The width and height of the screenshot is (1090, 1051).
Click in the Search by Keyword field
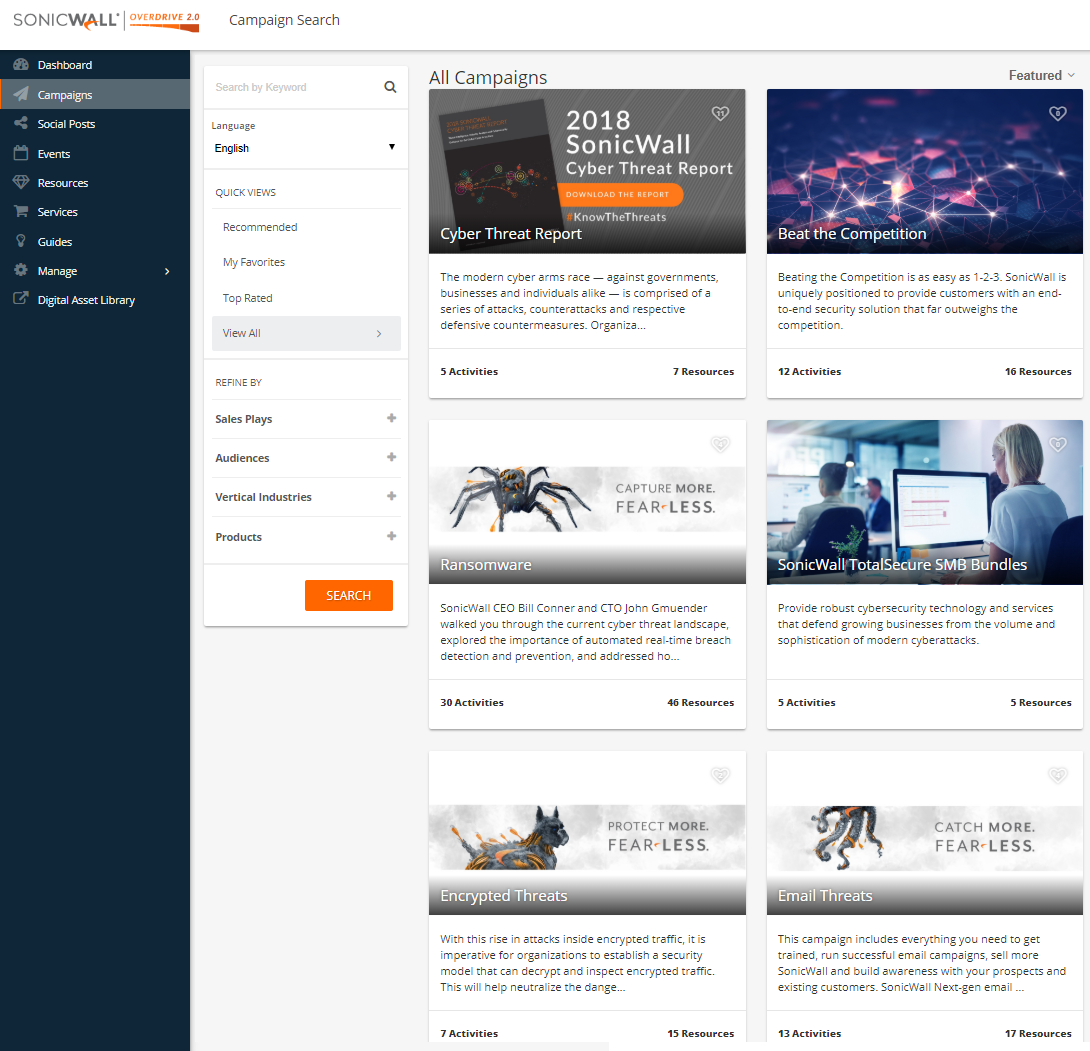click(x=295, y=87)
